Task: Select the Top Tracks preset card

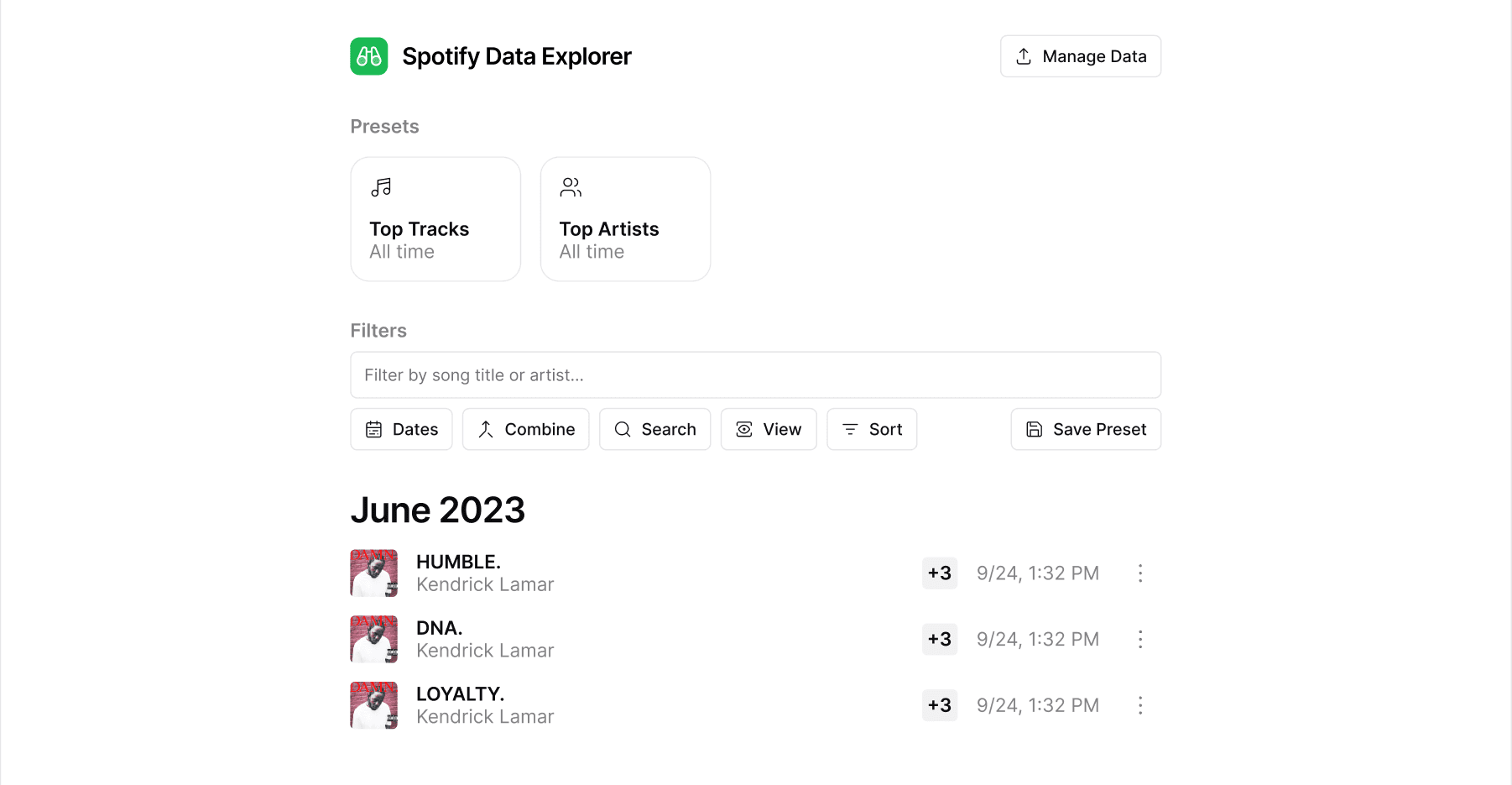Action: tap(435, 219)
